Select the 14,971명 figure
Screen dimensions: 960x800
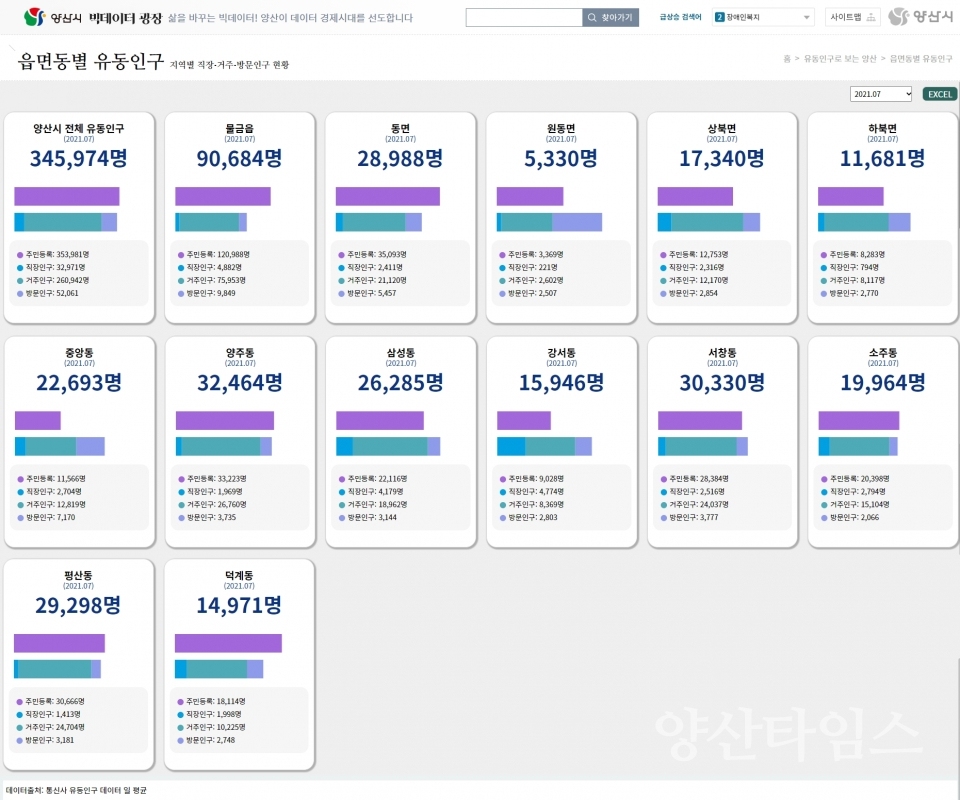coord(239,605)
